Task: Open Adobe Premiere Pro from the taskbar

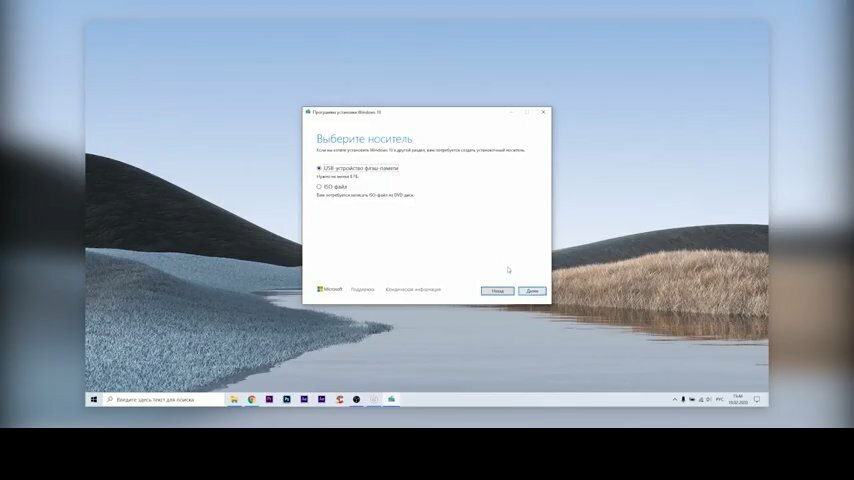Action: pos(269,399)
